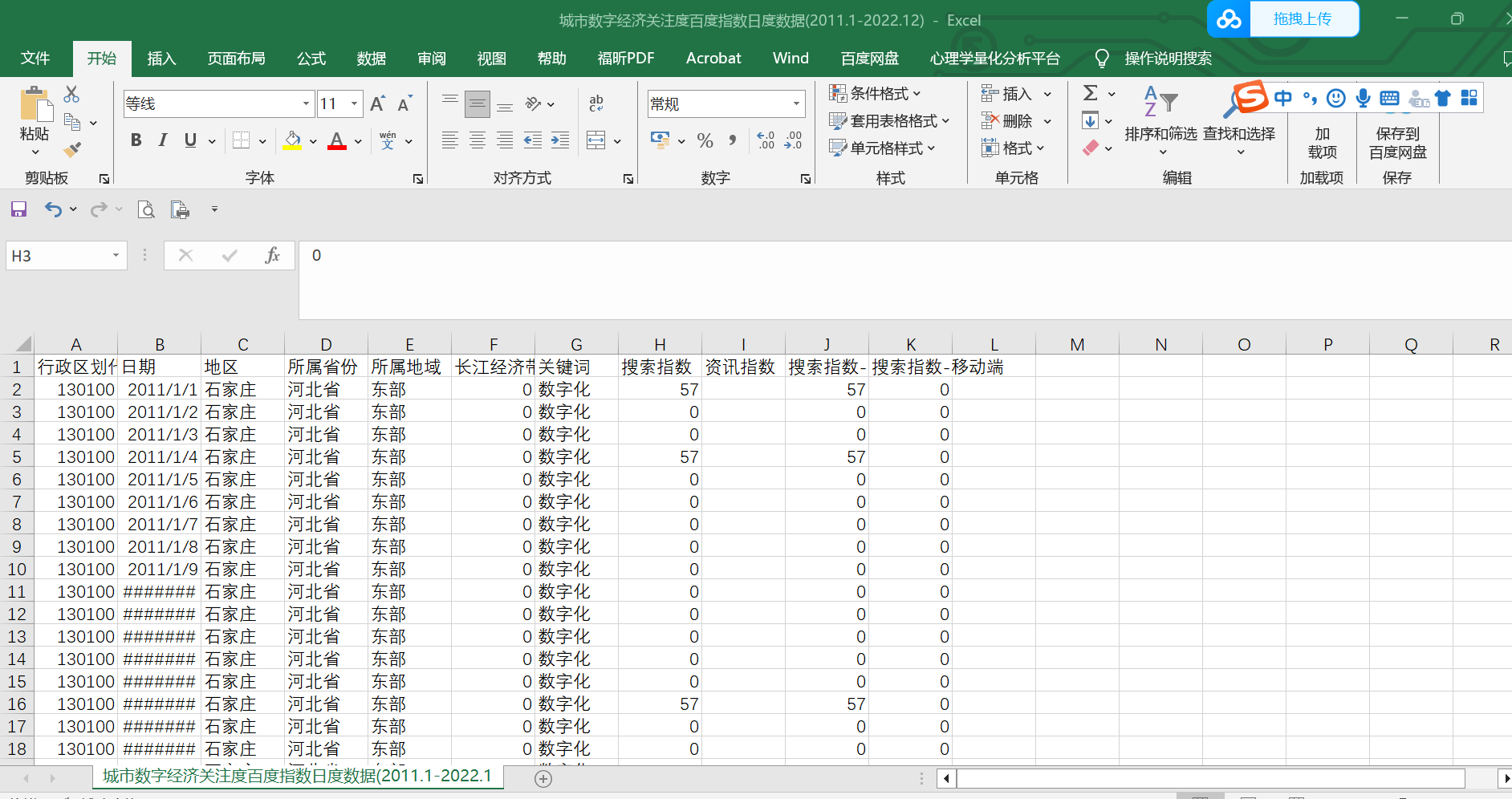
Task: Apply the yellow fill color swatch
Action: tap(293, 141)
